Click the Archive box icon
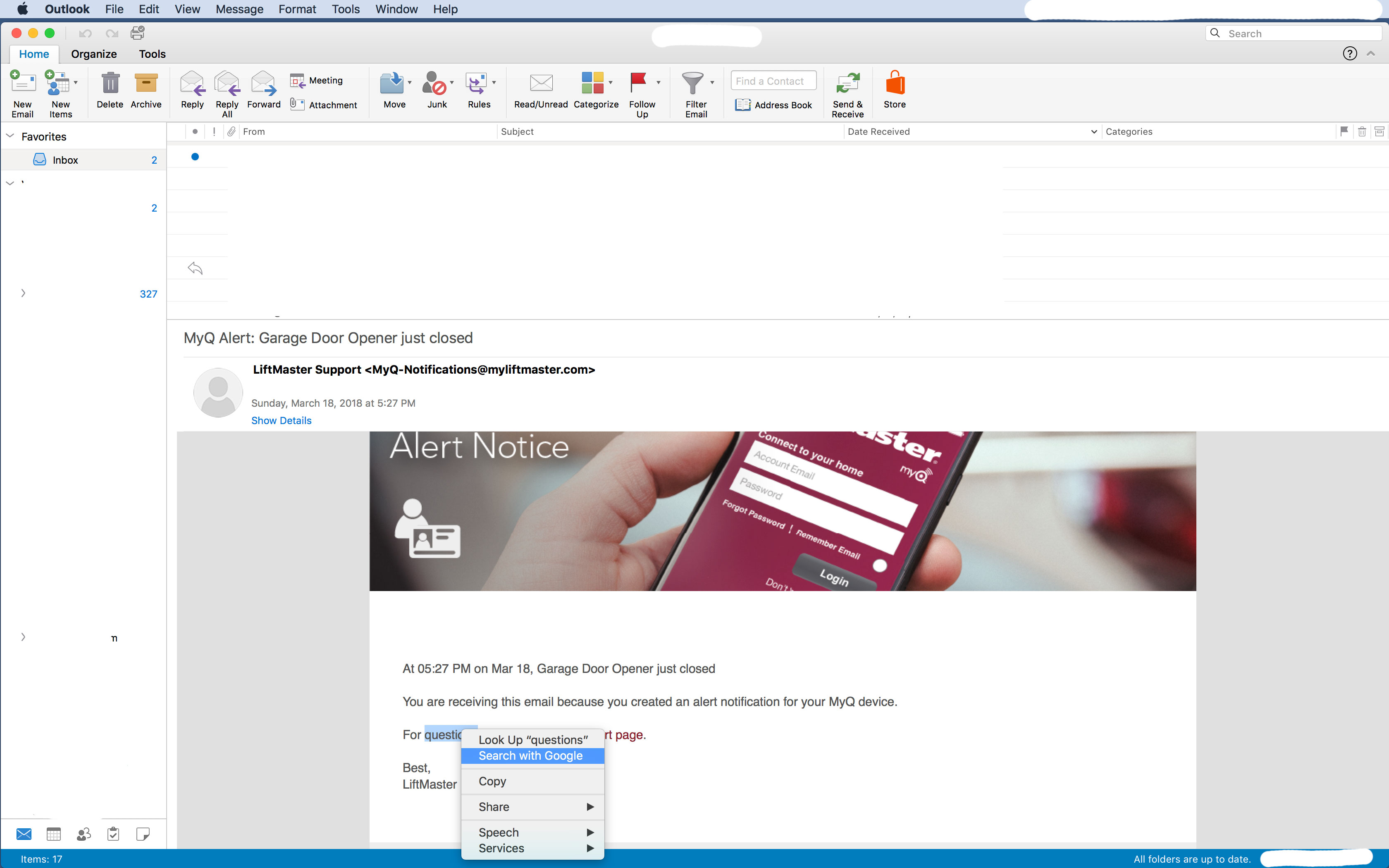The image size is (1389, 868). [x=146, y=83]
